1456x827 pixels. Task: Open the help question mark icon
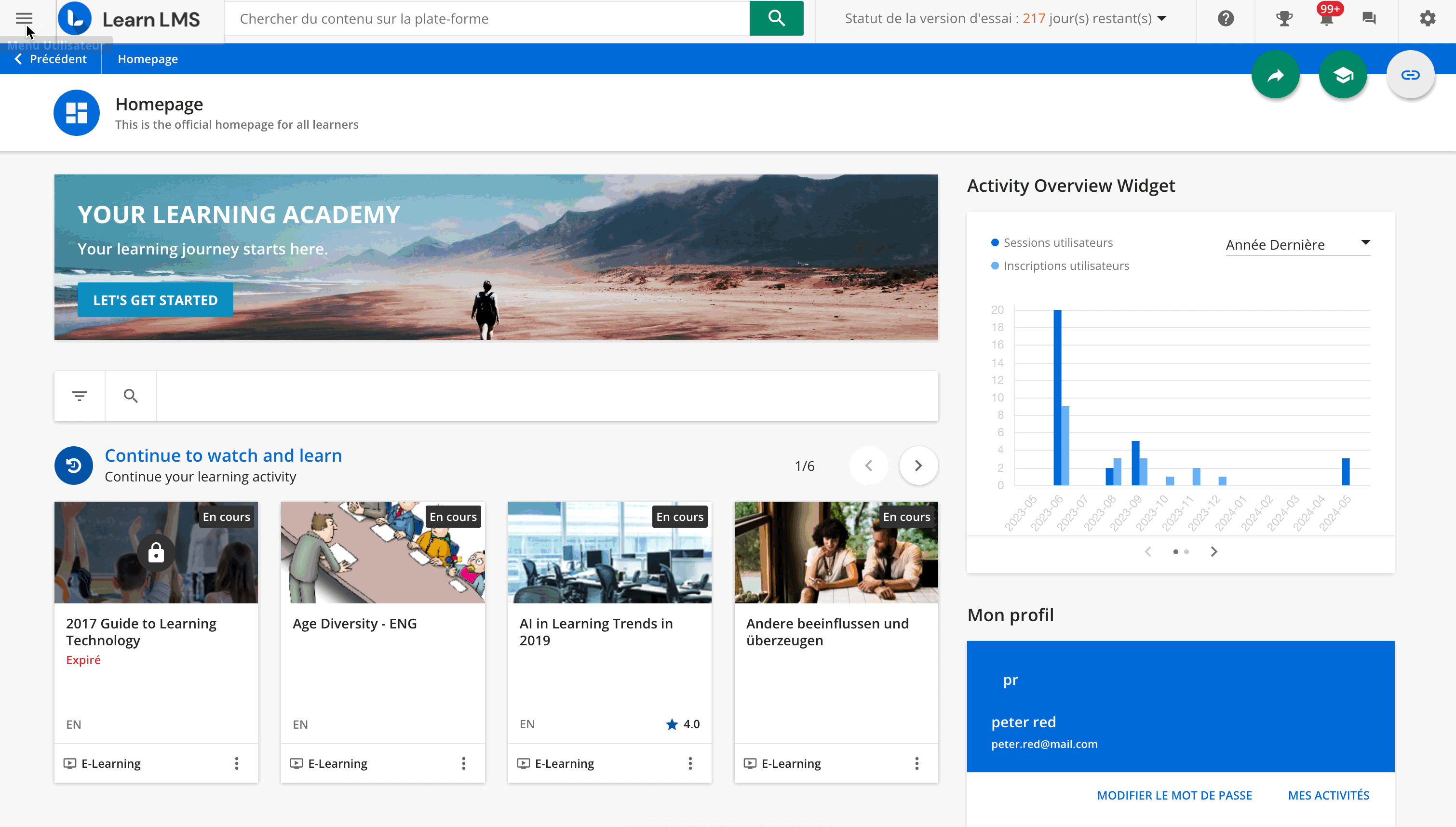pyautogui.click(x=1226, y=19)
